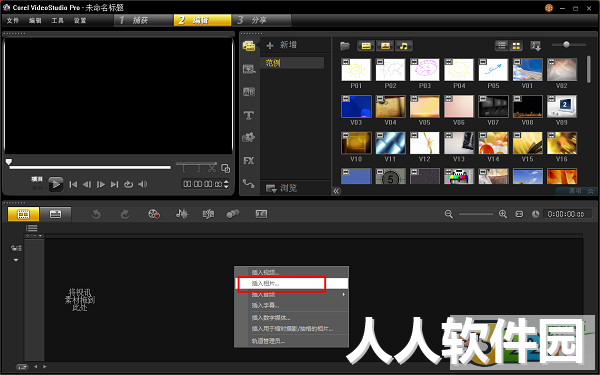The height and width of the screenshot is (375, 600).
Task: Select the P01 sun photo thumbnail
Action: [356, 70]
